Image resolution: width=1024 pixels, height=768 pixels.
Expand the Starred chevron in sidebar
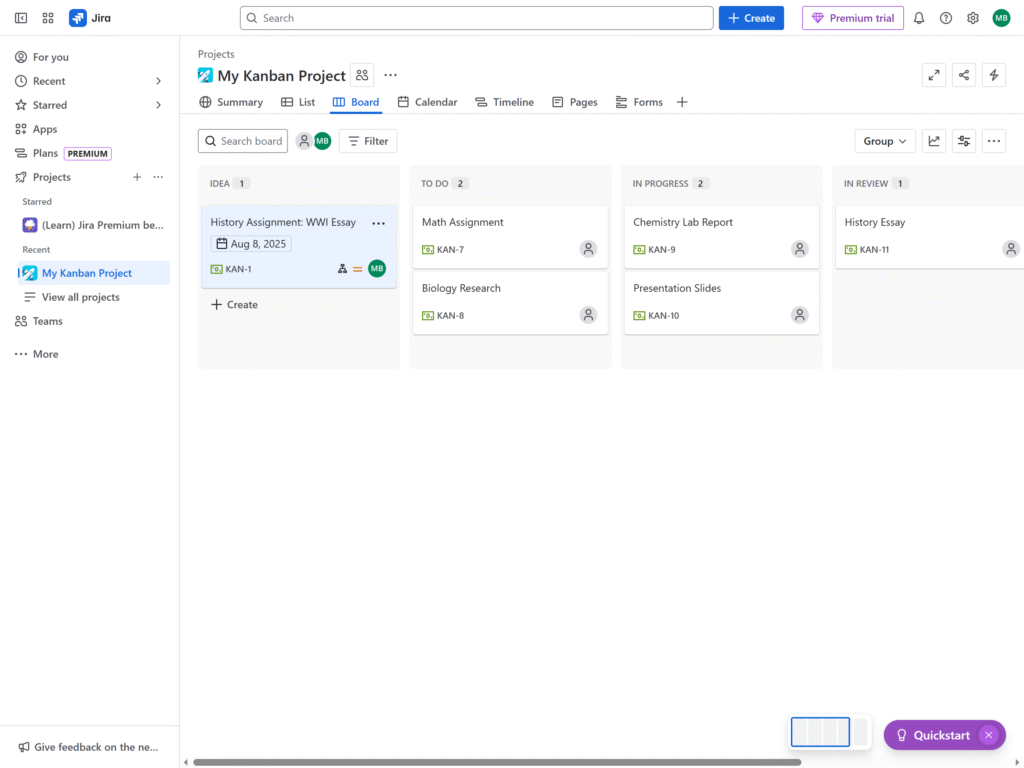158,105
